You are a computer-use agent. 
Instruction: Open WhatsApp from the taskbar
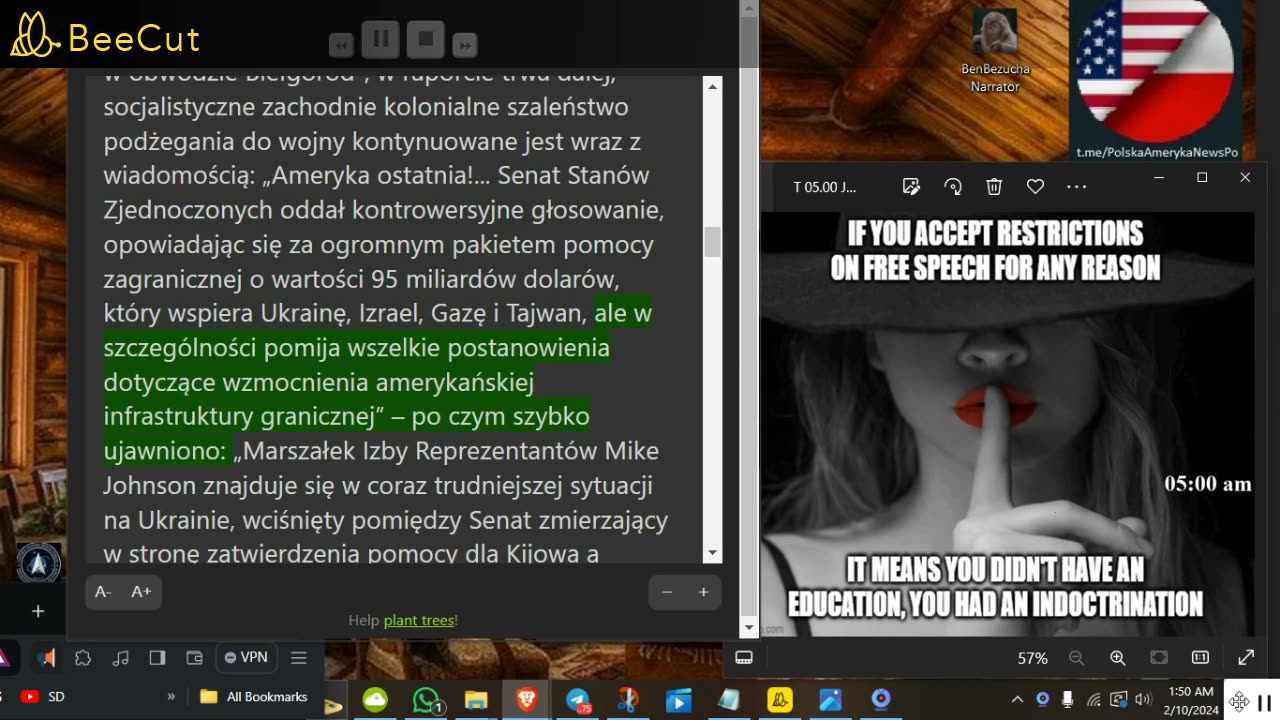click(428, 700)
